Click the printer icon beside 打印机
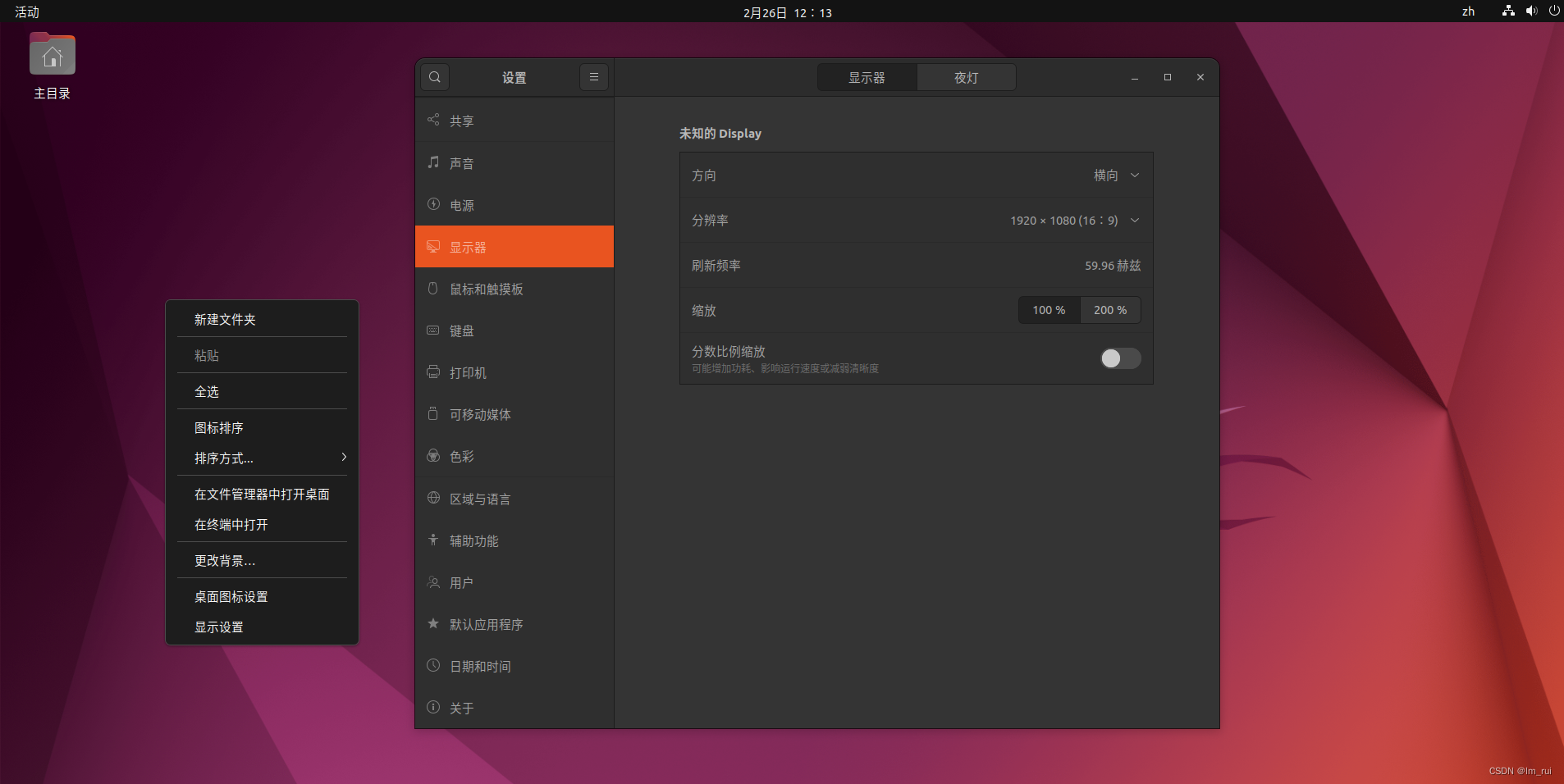Screen dimensions: 1564x784 point(433,371)
